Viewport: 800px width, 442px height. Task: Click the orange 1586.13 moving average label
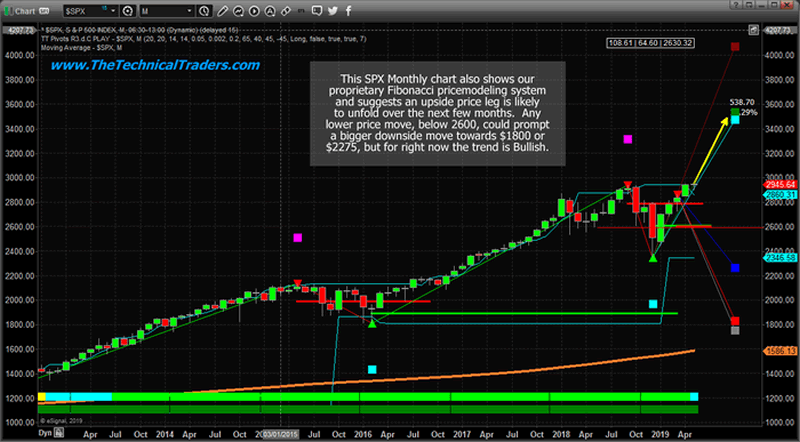point(780,351)
